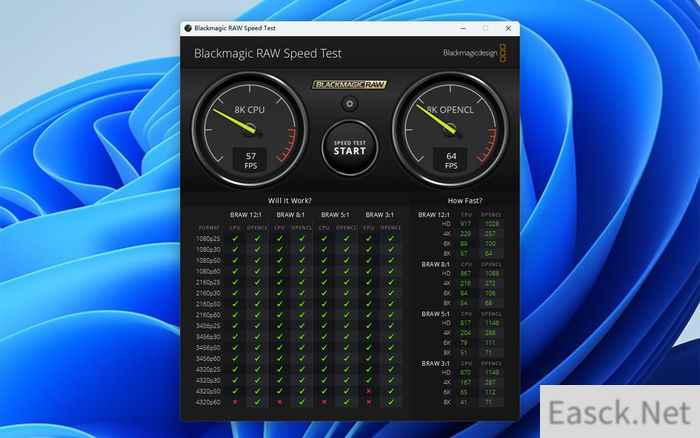
Task: Click the 1080p60 format row label
Action: click(x=208, y=271)
